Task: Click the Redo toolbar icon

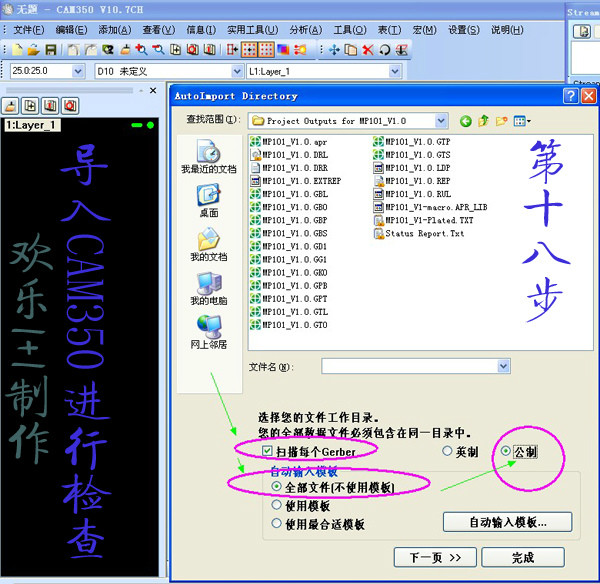Action: pos(90,50)
